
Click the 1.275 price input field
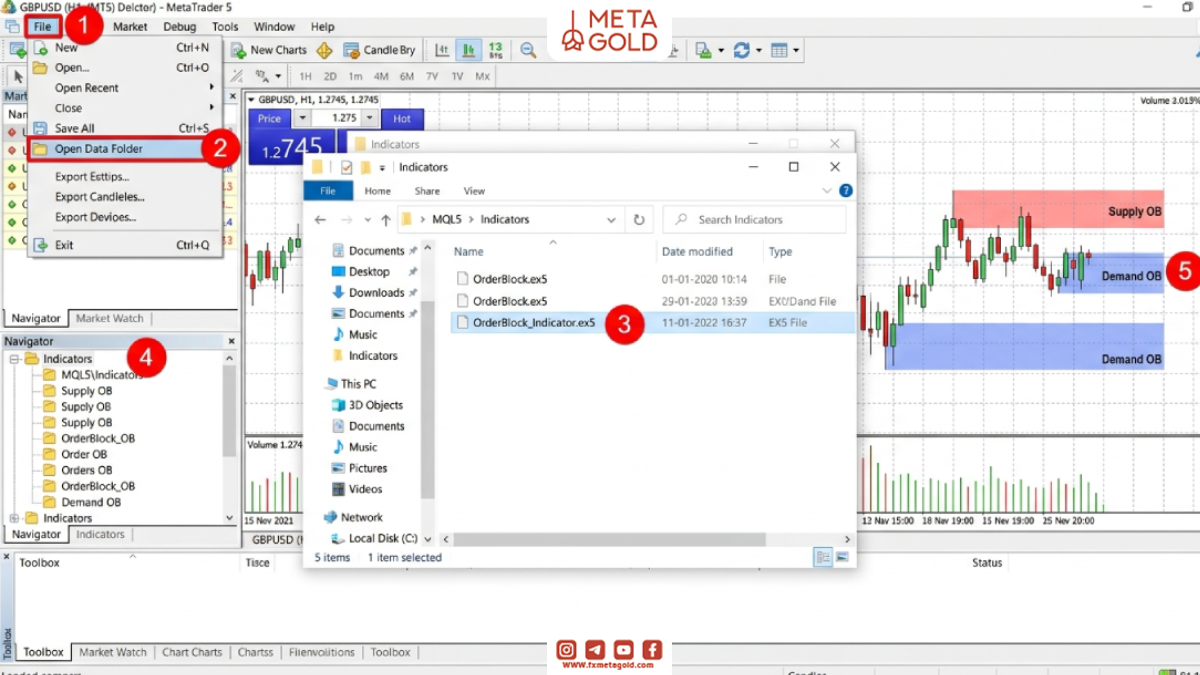pyautogui.click(x=337, y=118)
